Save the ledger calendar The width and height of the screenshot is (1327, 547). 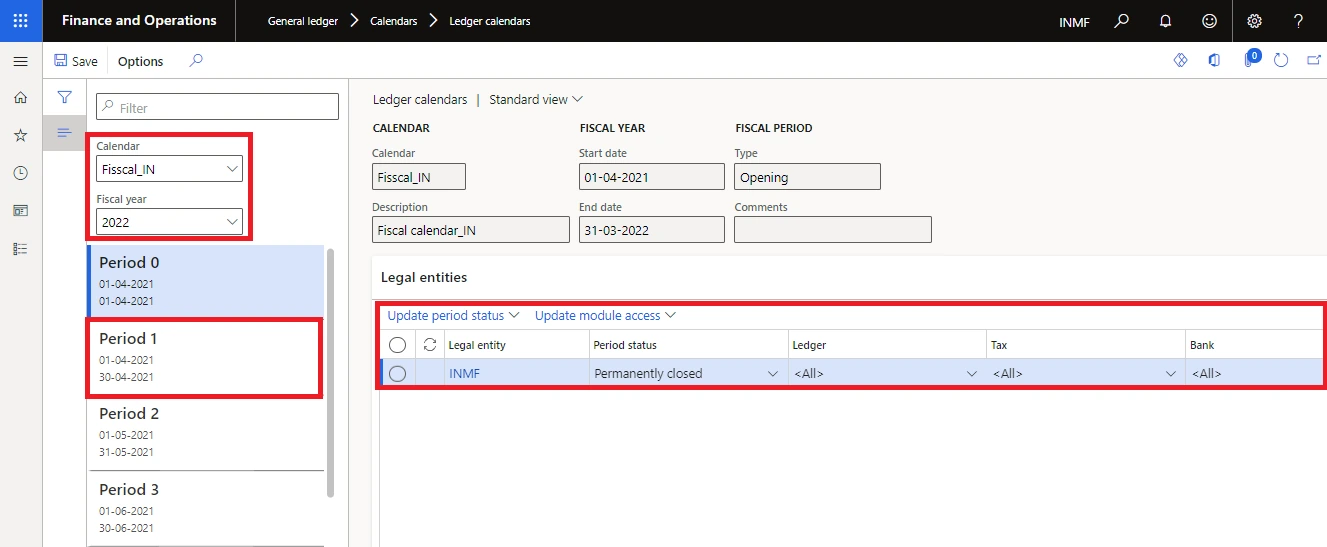(x=76, y=61)
